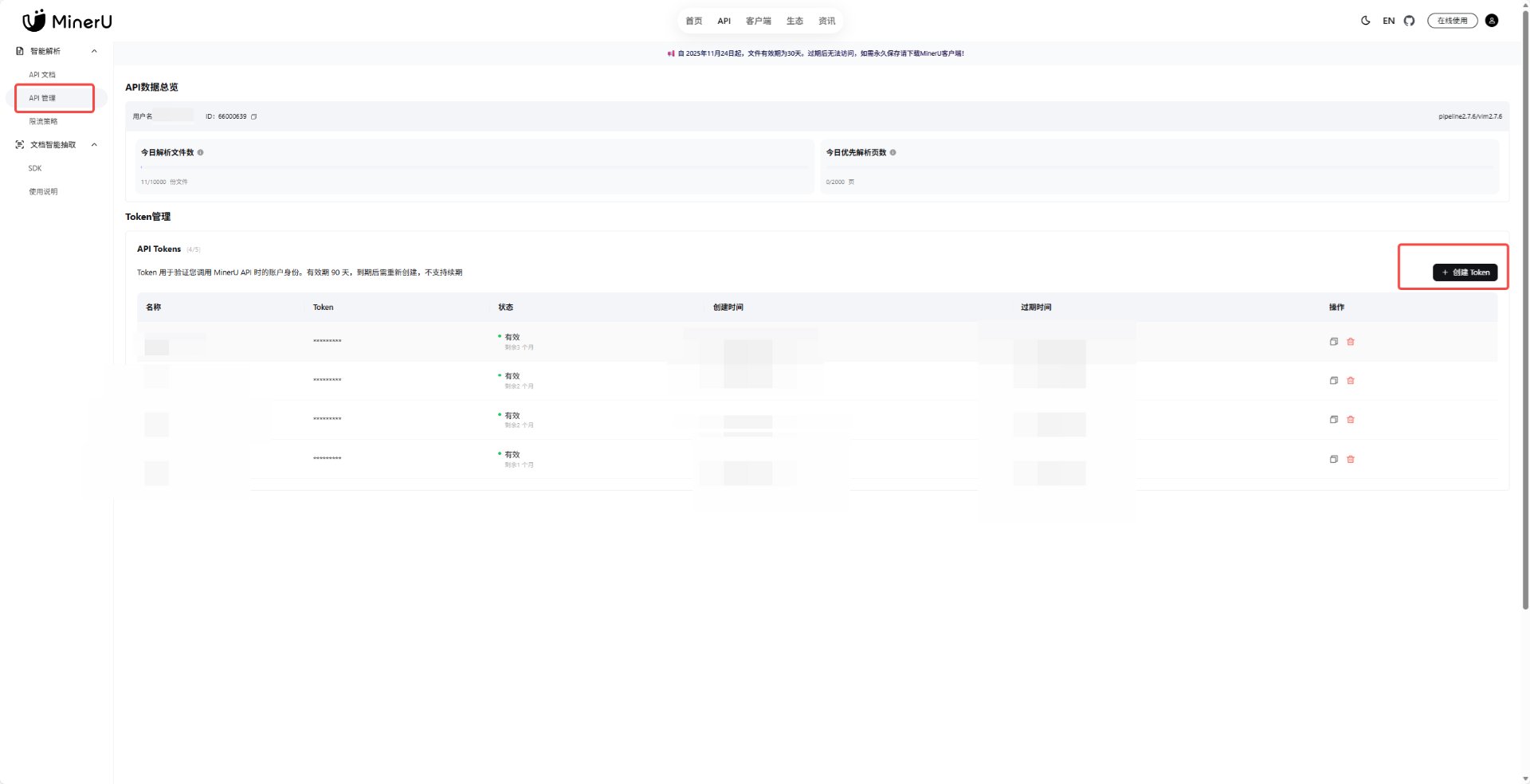1530x784 pixels.
Task: Click the Token管理 heading
Action: (x=147, y=217)
